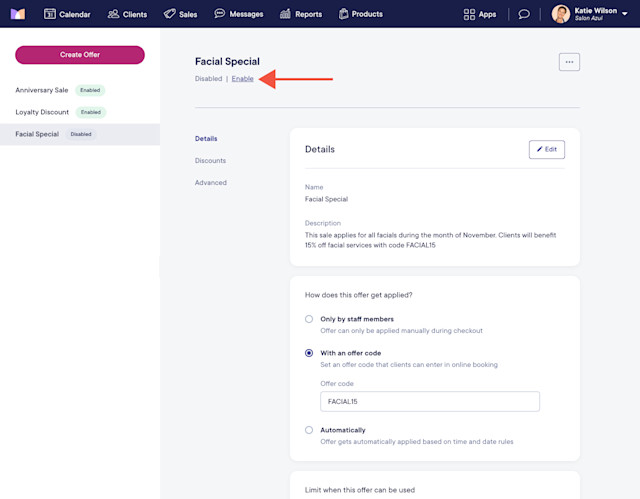Click the Create Offer button
Viewport: 640px width, 499px height.
[80, 55]
